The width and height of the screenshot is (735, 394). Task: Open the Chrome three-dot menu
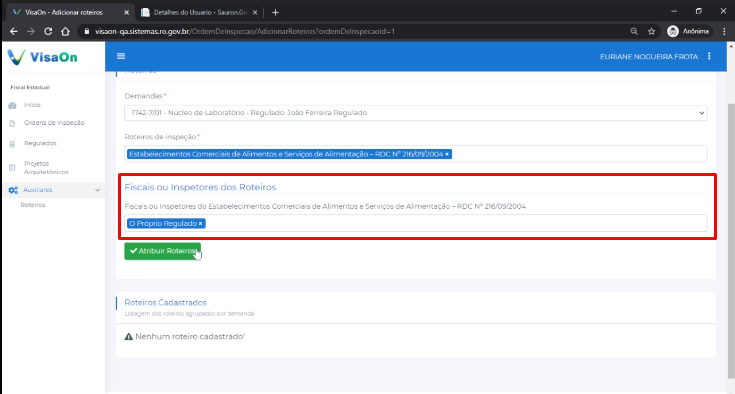tap(724, 31)
